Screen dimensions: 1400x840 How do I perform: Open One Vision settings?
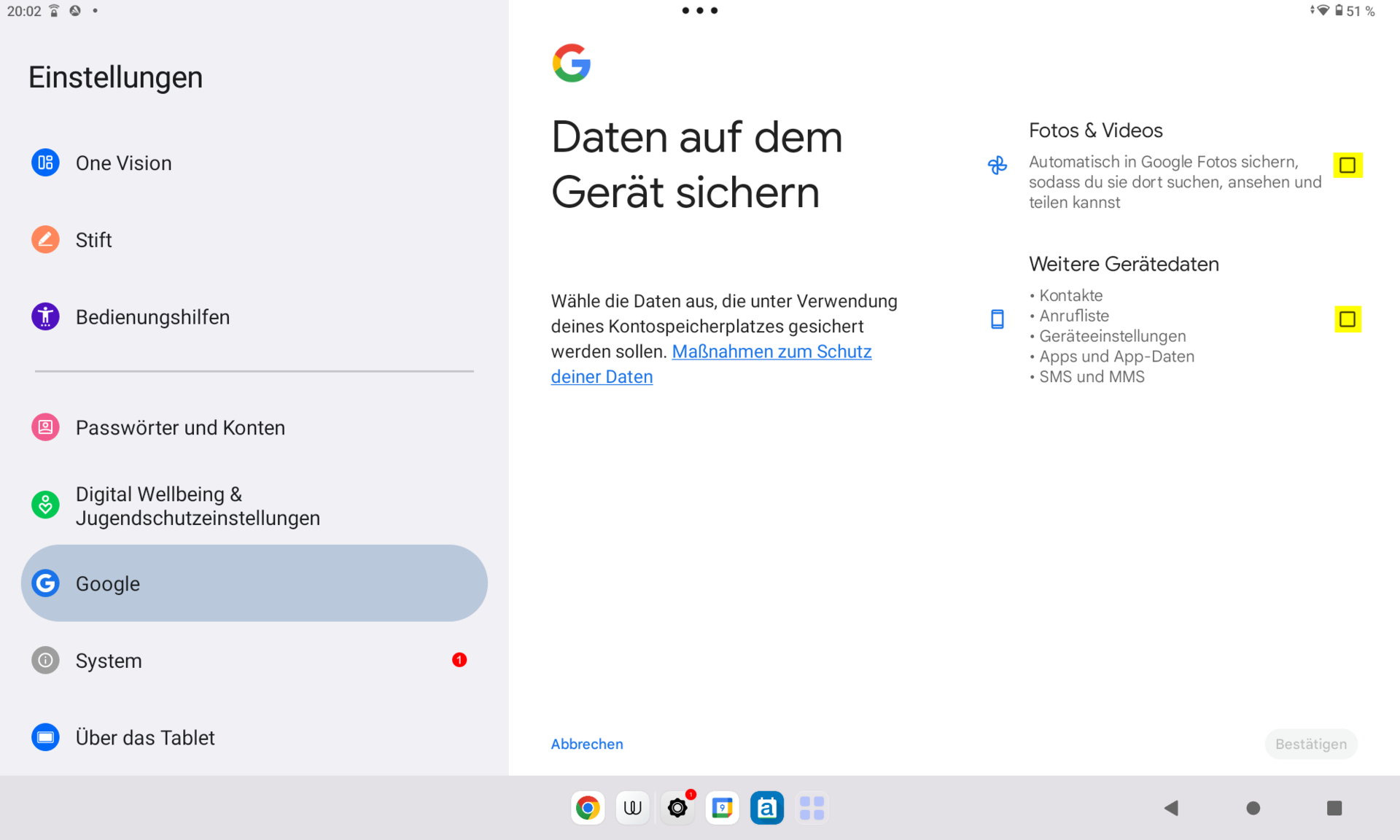[x=124, y=163]
